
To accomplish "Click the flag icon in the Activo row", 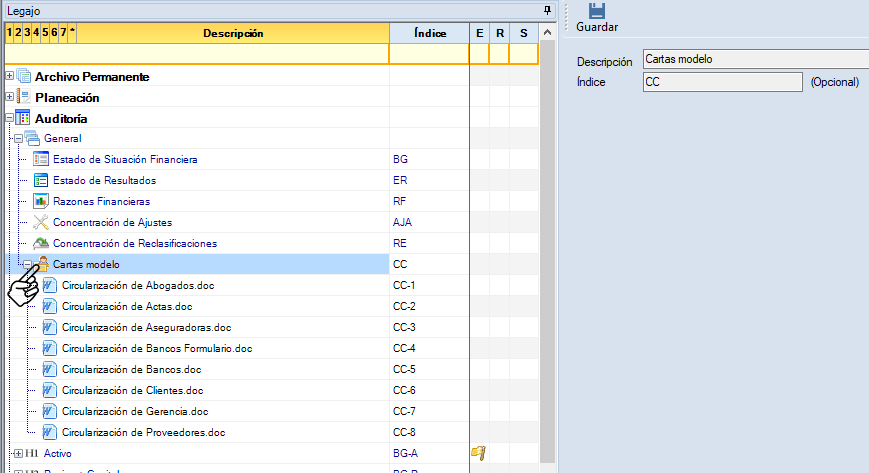I will 479,453.
